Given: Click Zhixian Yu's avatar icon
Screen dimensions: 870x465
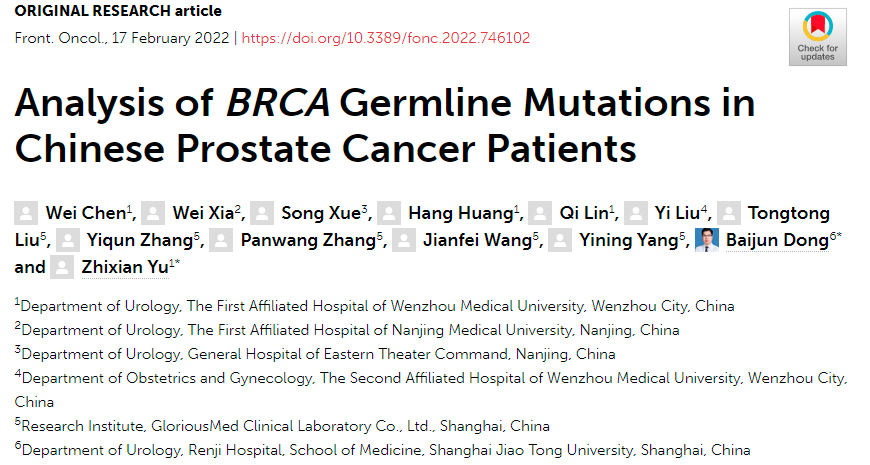Looking at the screenshot, I should [x=62, y=267].
